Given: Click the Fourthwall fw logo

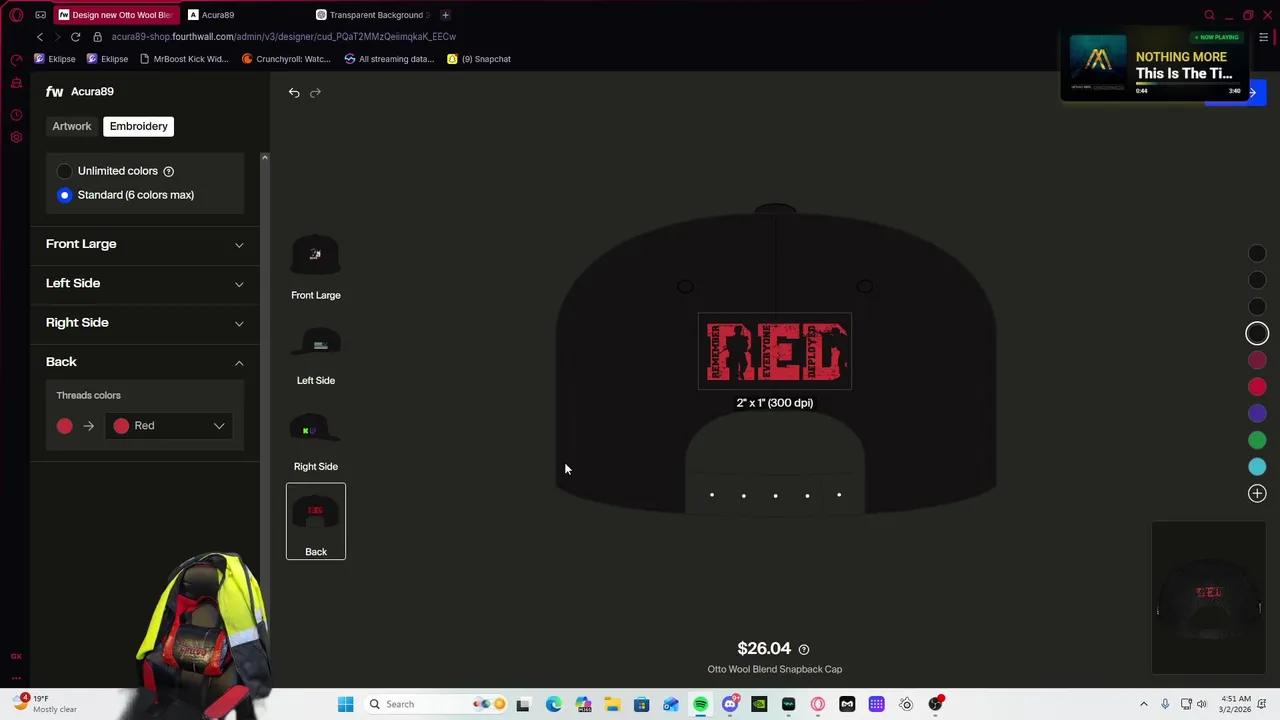Looking at the screenshot, I should tap(54, 91).
